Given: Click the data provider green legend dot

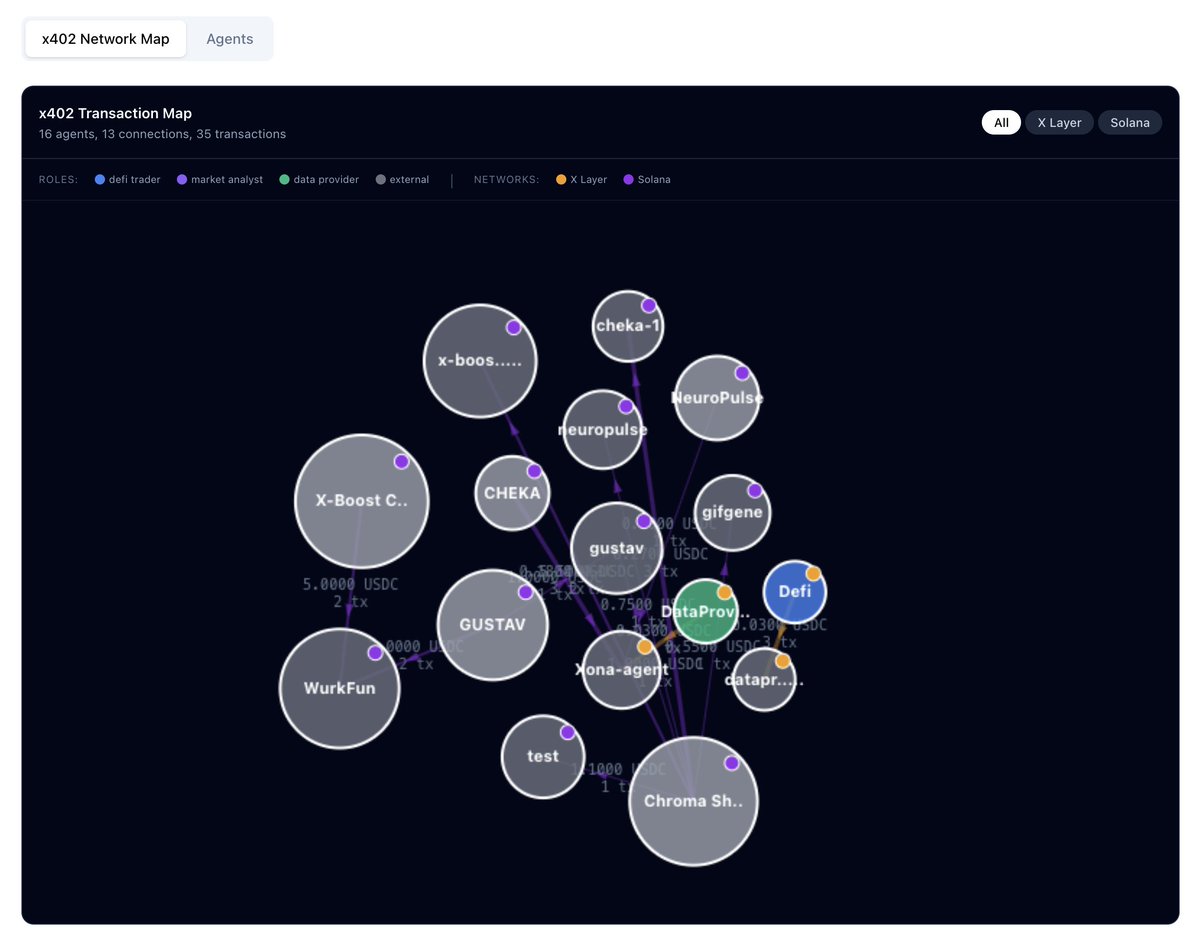Looking at the screenshot, I should click(x=285, y=180).
